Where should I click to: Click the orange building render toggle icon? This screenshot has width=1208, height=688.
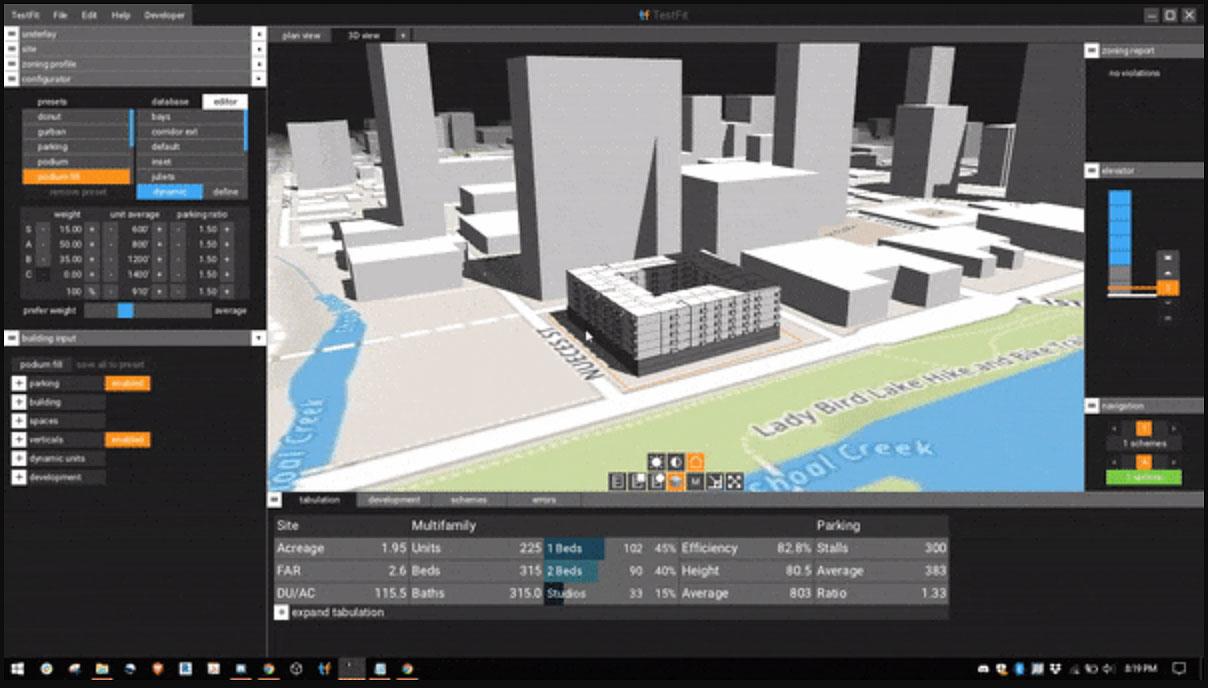pos(676,482)
